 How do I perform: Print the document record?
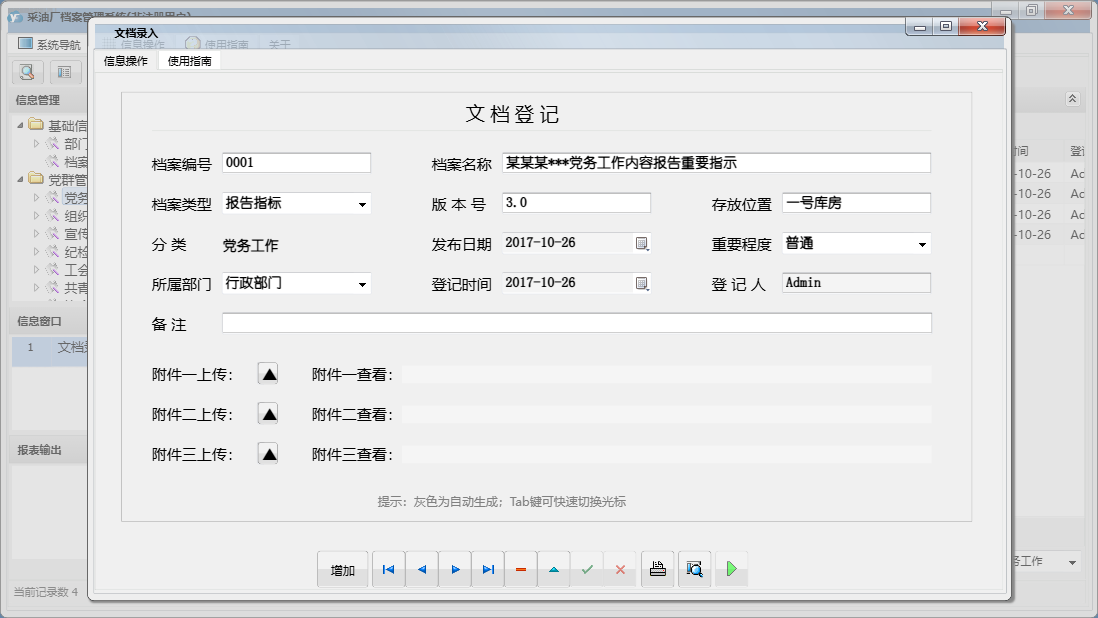[x=657, y=569]
